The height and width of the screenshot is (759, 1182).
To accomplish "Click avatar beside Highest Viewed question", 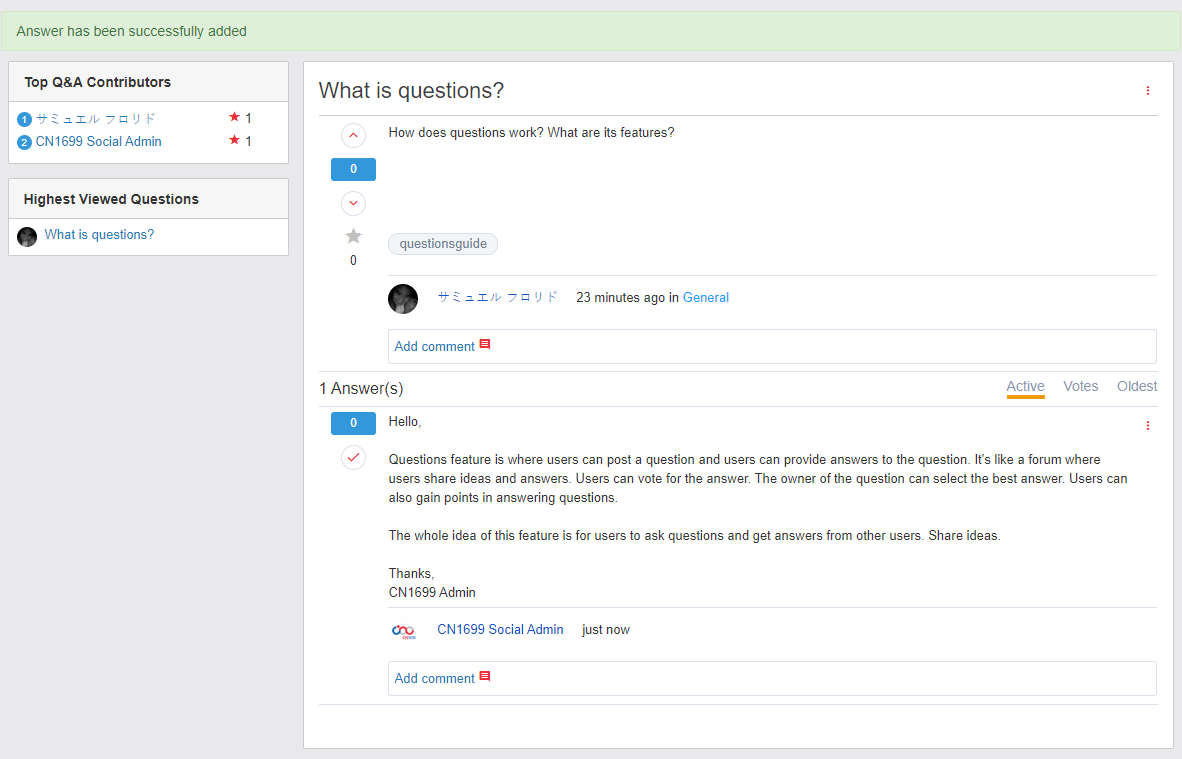I will (27, 237).
